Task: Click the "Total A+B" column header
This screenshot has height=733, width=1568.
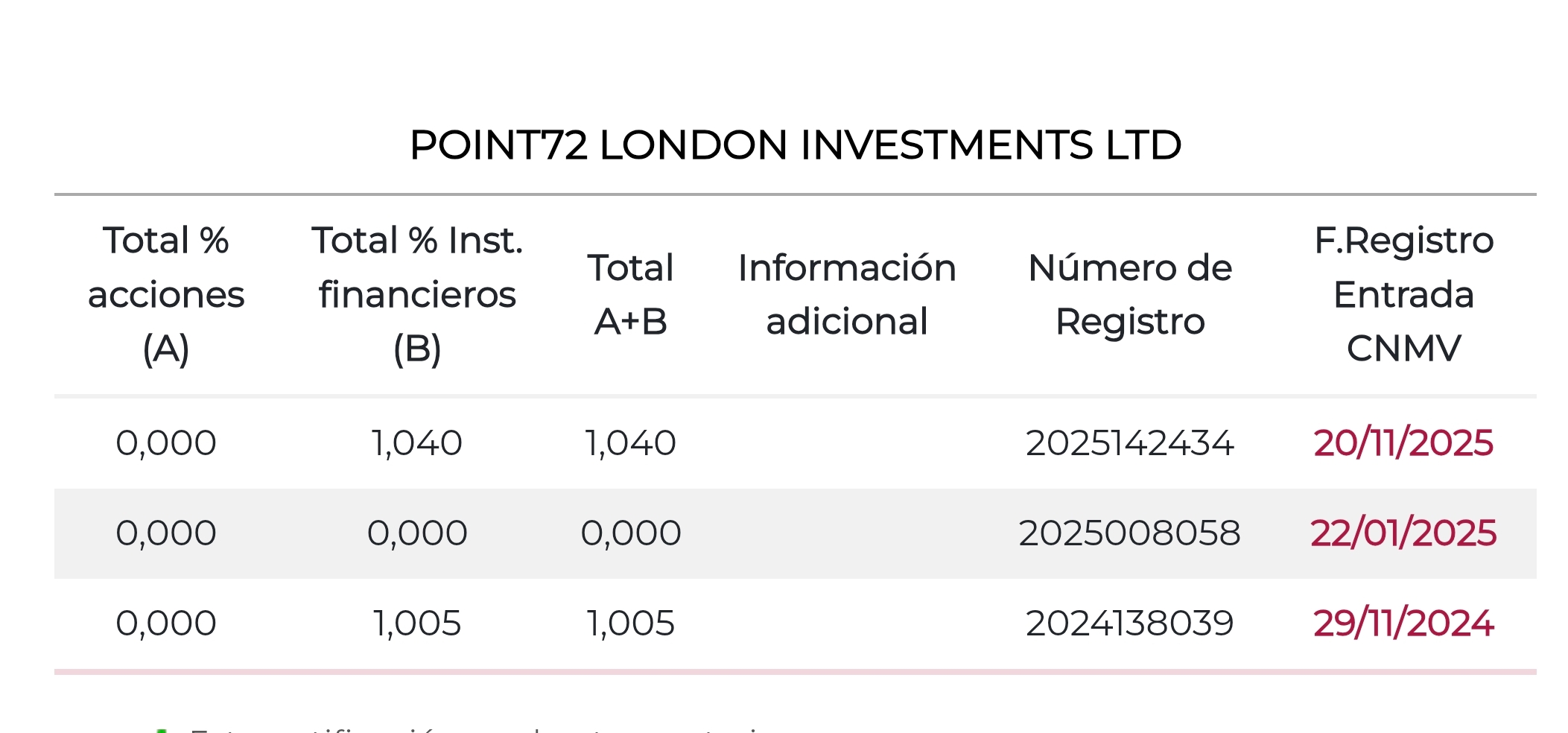Action: (x=630, y=294)
